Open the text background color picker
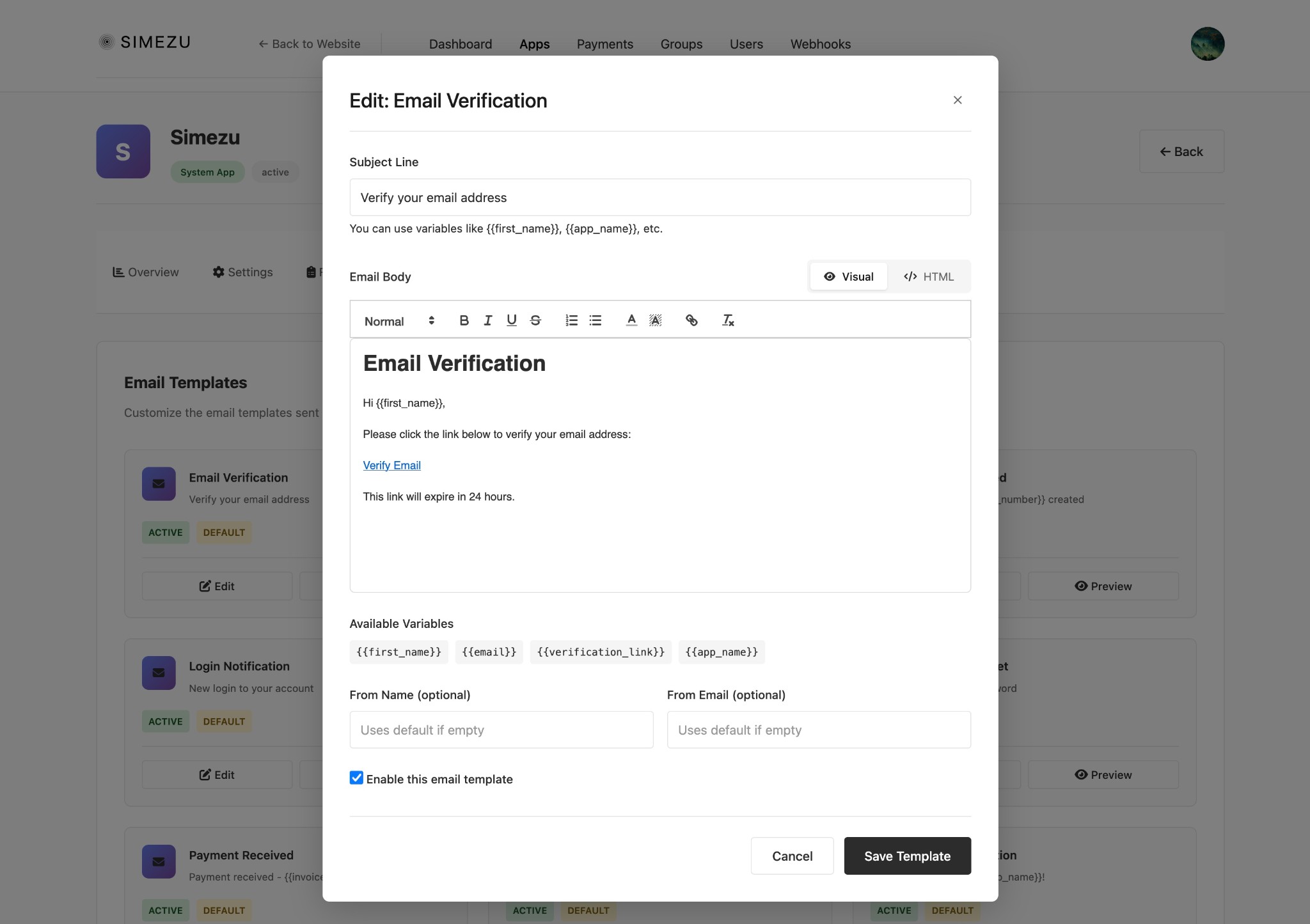 [655, 320]
